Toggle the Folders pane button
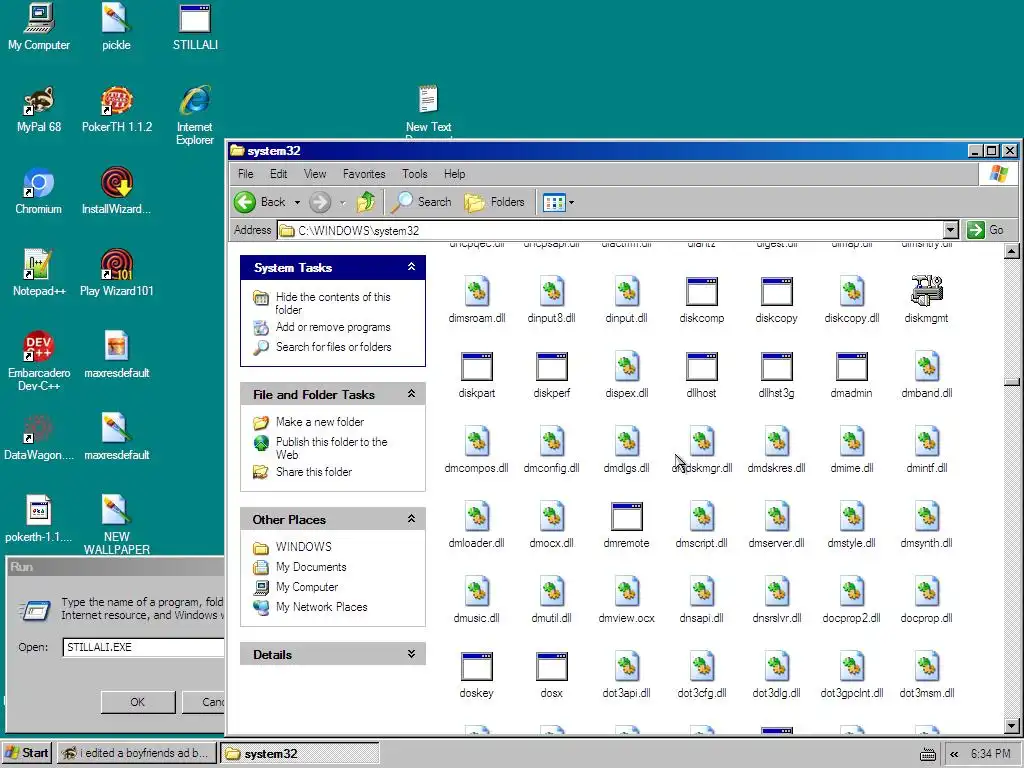 pyautogui.click(x=495, y=202)
